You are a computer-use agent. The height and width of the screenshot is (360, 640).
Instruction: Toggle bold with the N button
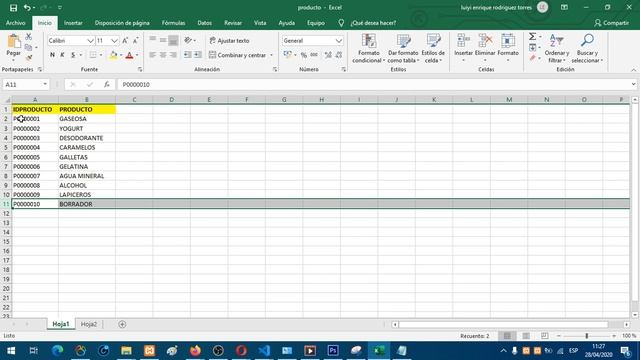(52, 55)
